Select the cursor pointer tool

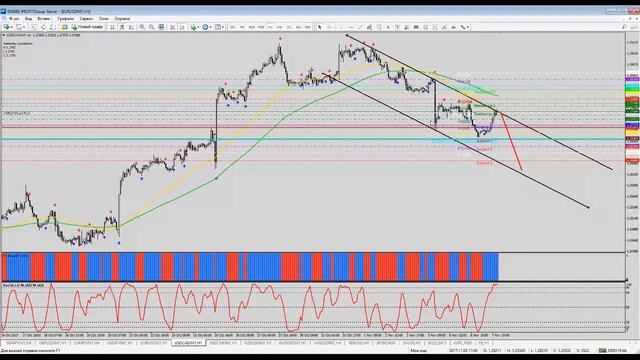tap(320, 27)
